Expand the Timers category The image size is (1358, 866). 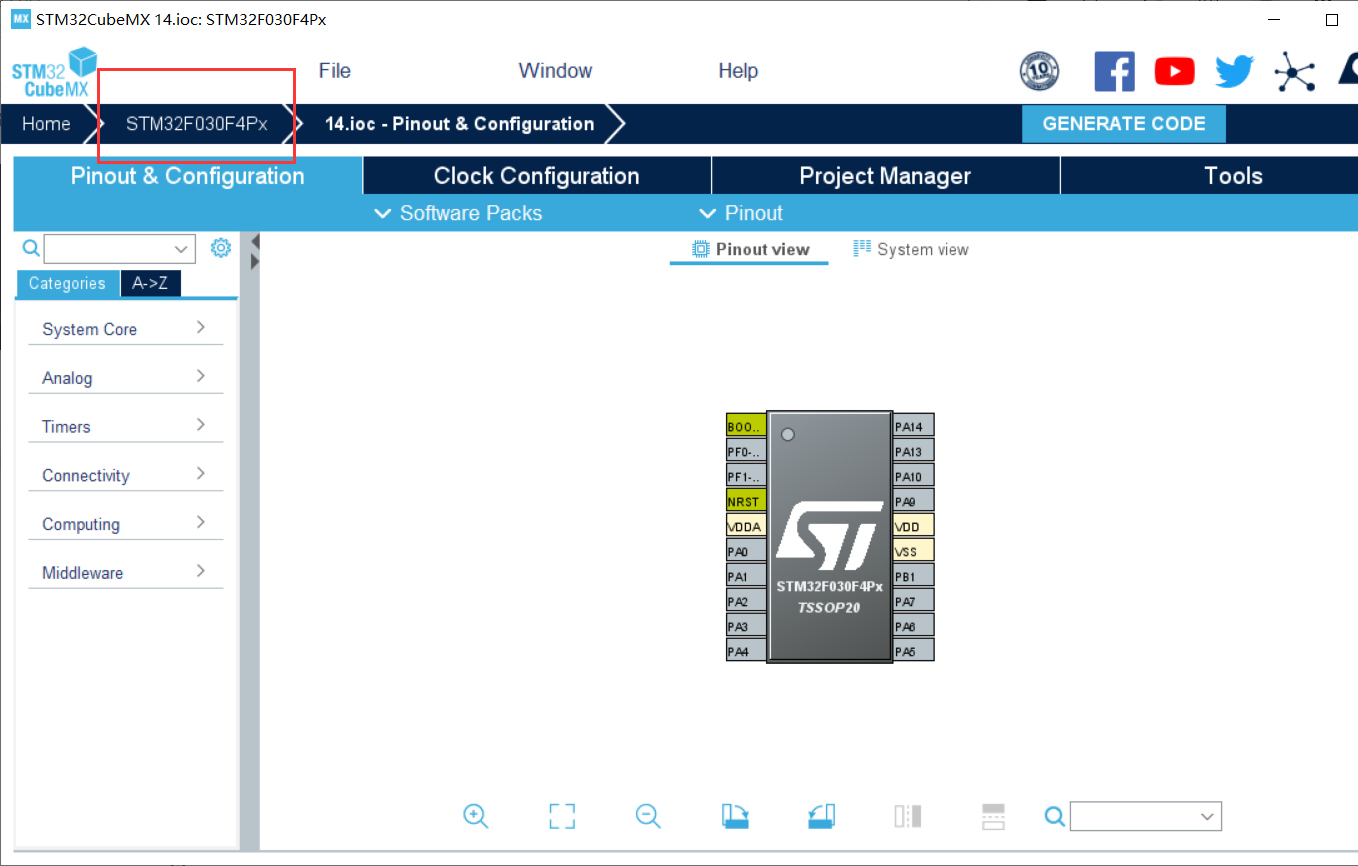tap(126, 426)
